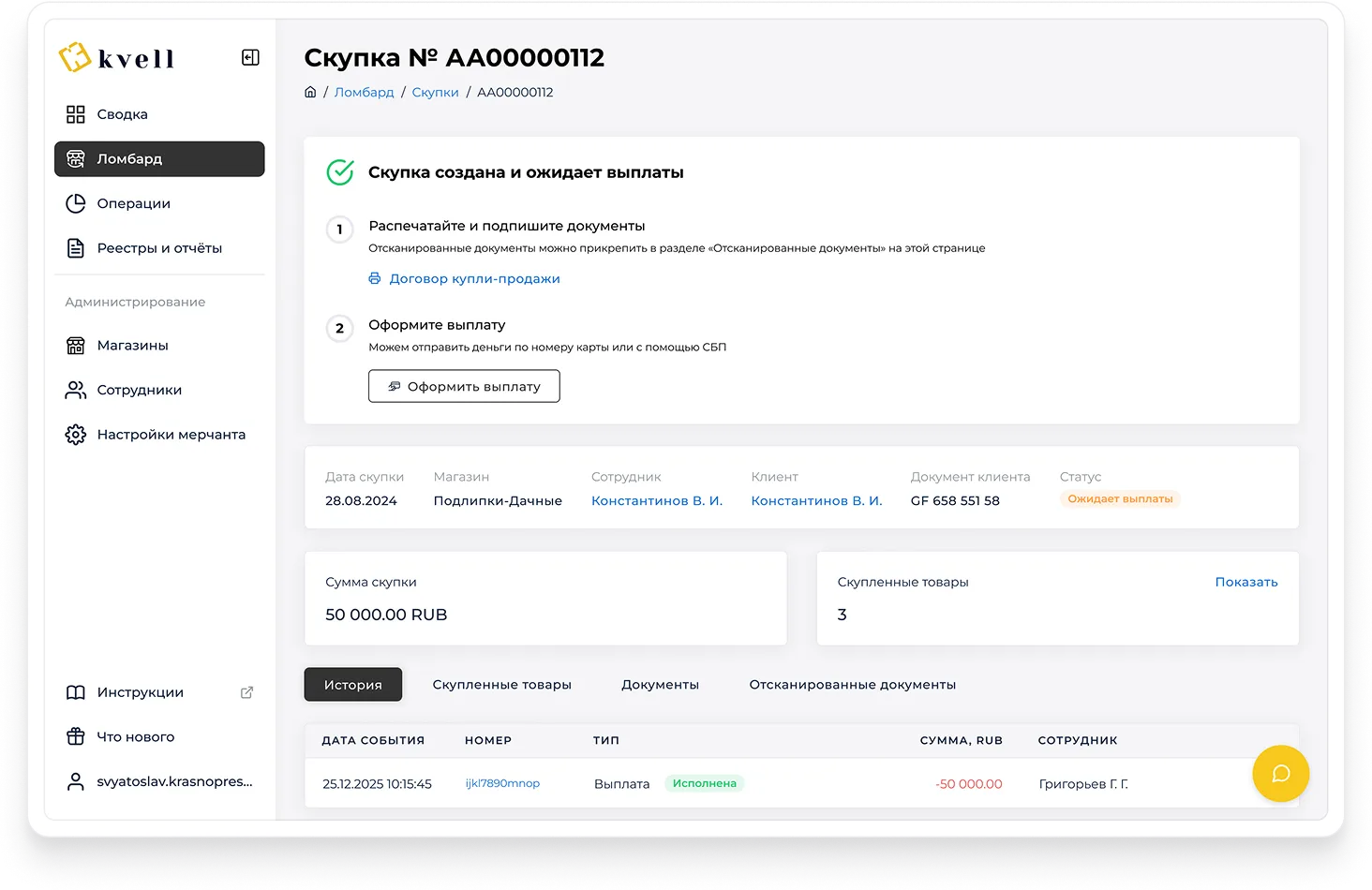Switch to Скупленные товары tab
This screenshot has height=890, width=1372.
pos(501,685)
